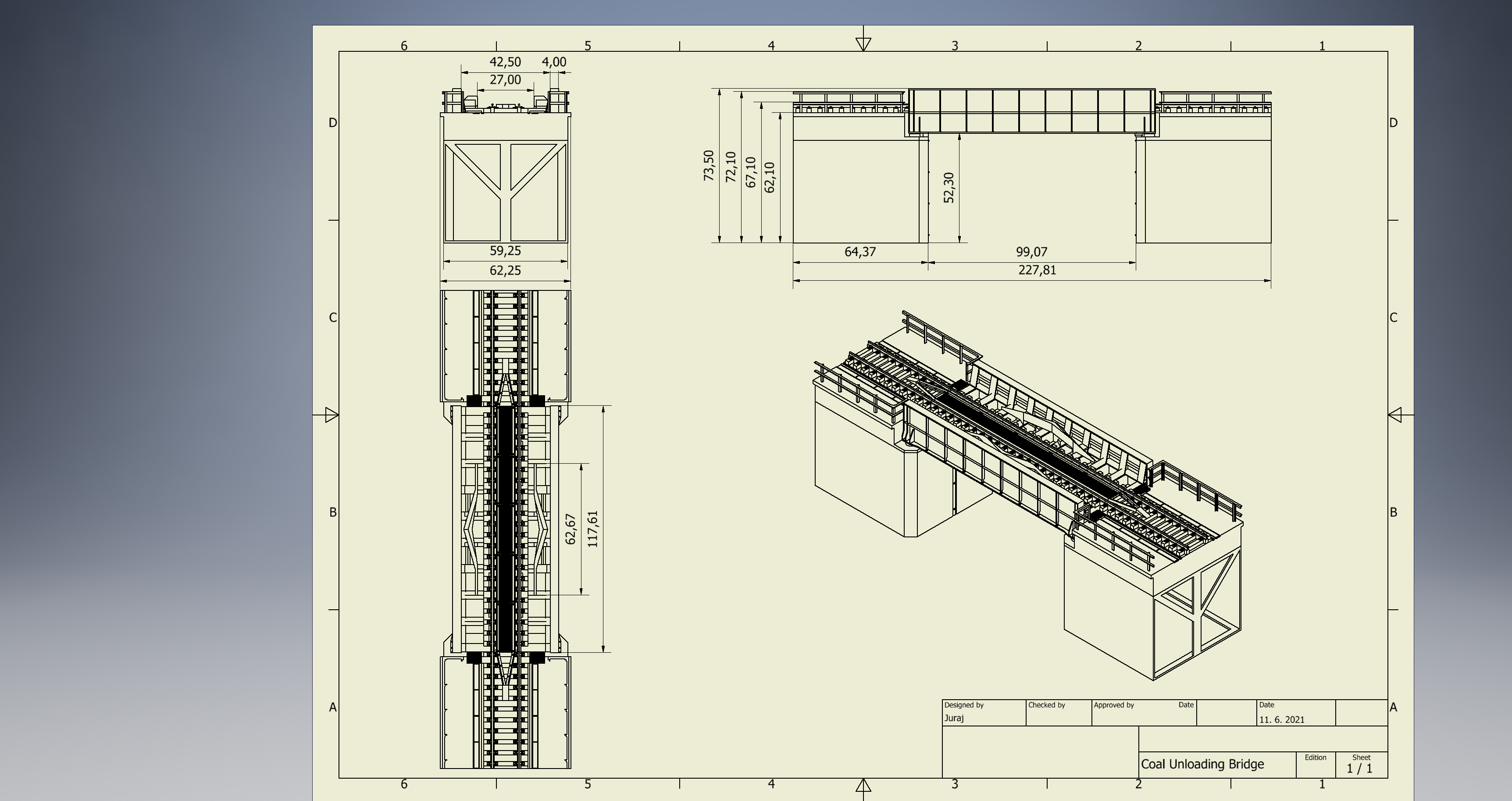This screenshot has height=801, width=1512.
Task: Click the left border center mark arrow
Action: pos(332,415)
